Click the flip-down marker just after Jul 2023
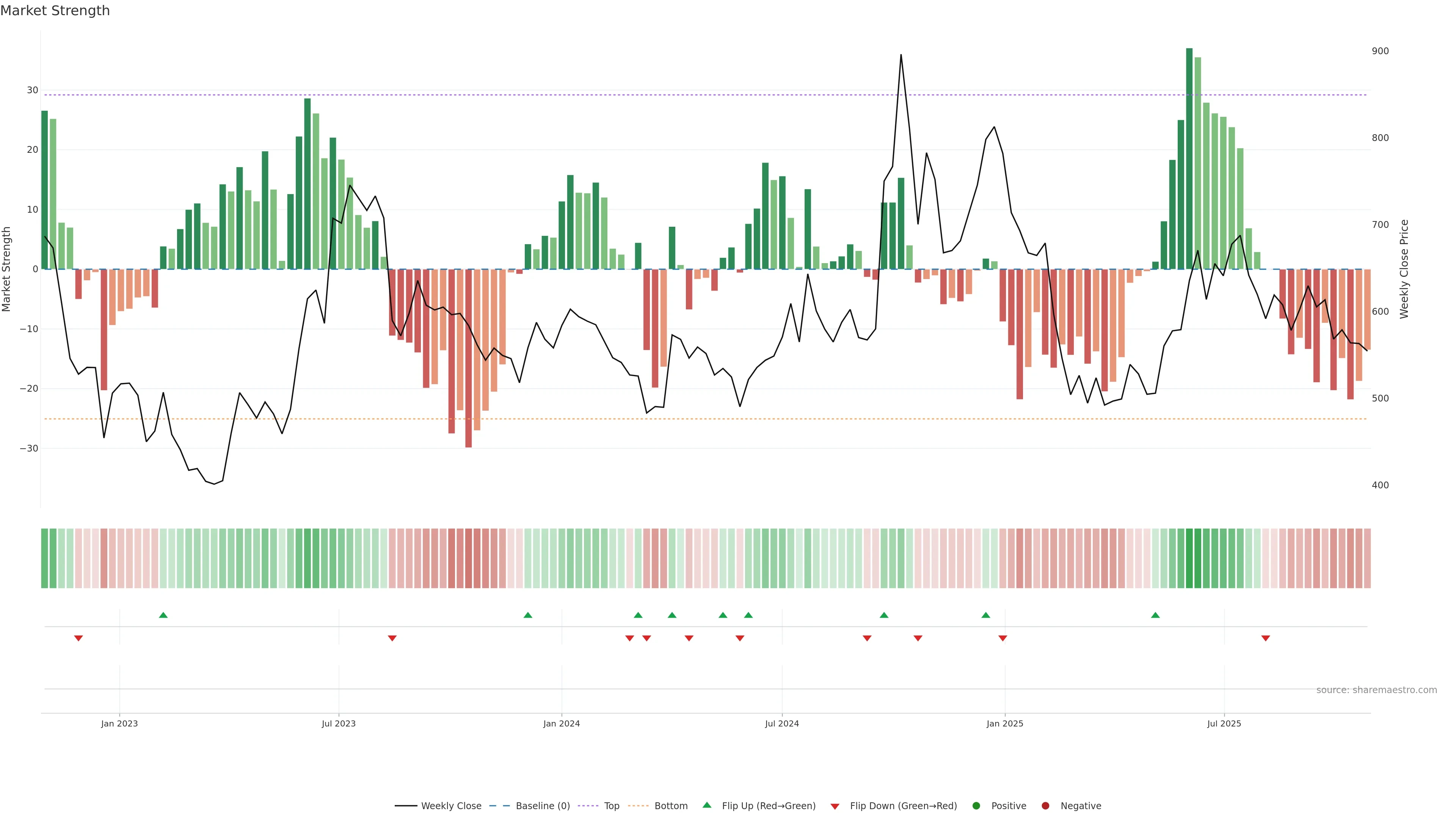This screenshot has height=819, width=1456. (392, 638)
